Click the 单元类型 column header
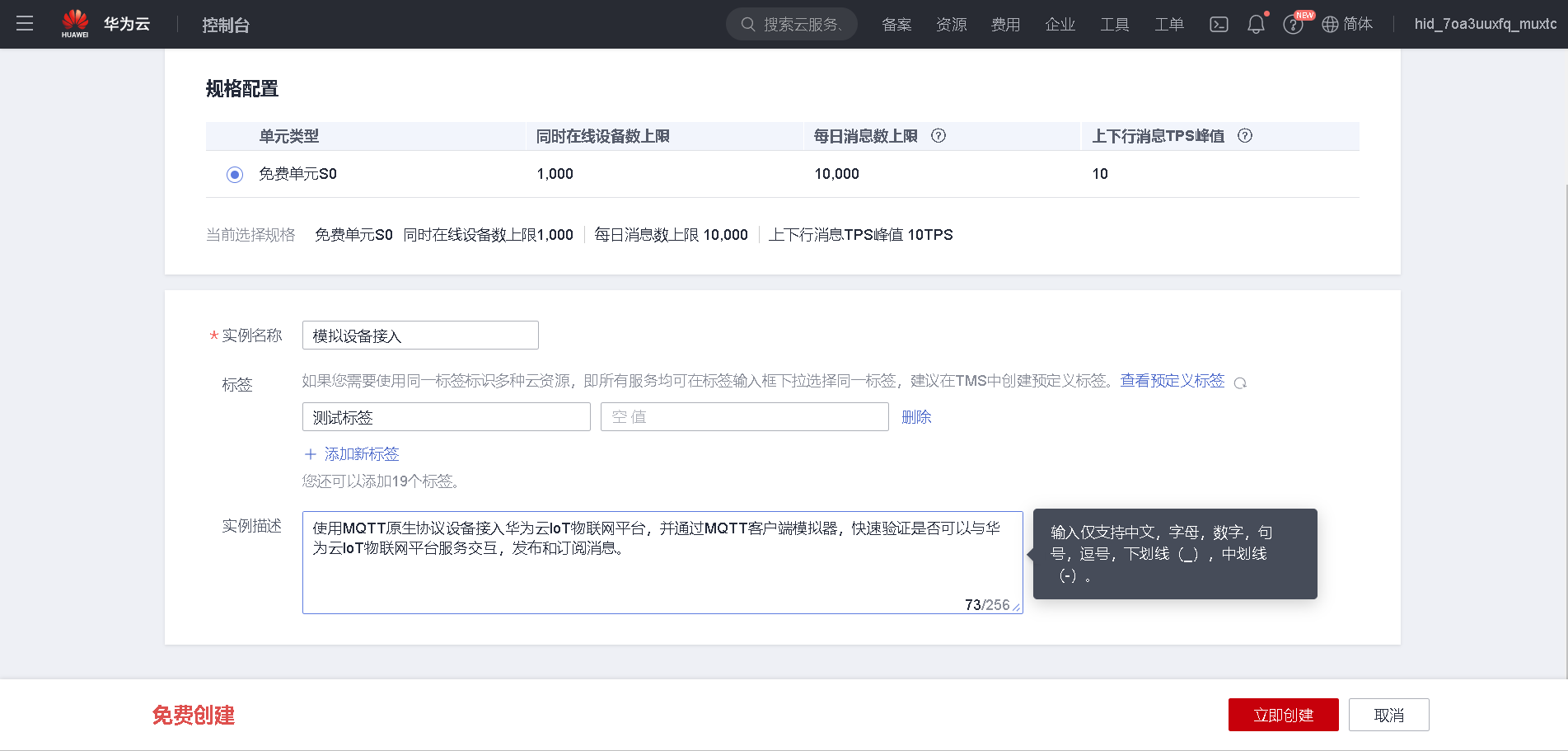Screen dimensions: 1568x751 pyautogui.click(x=289, y=136)
